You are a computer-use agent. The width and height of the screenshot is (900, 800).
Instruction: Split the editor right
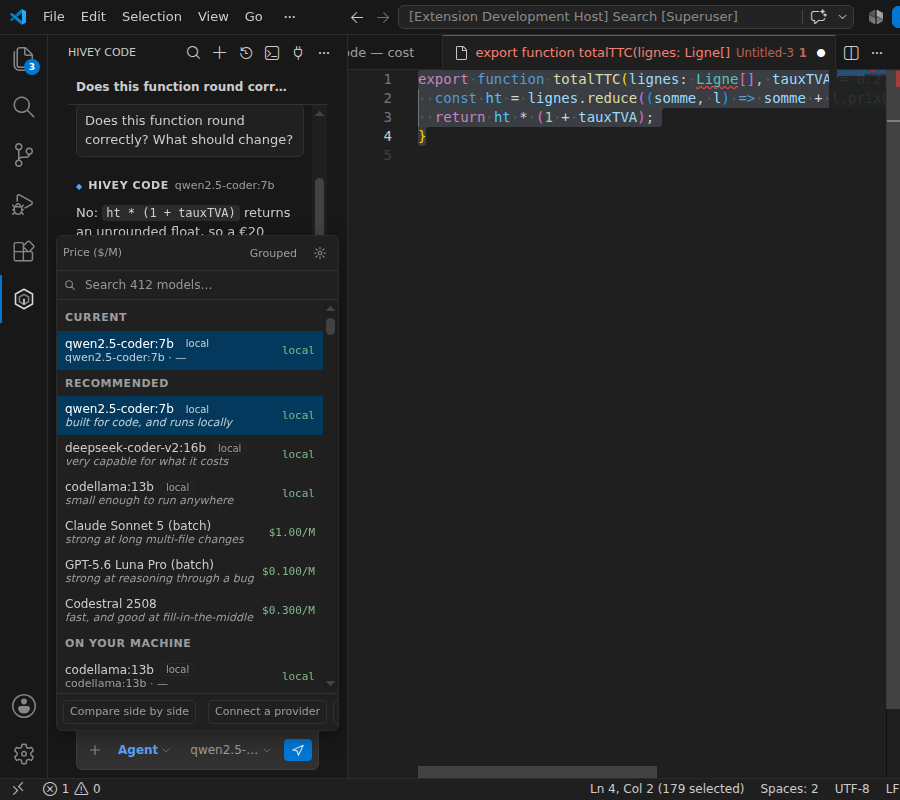click(851, 53)
